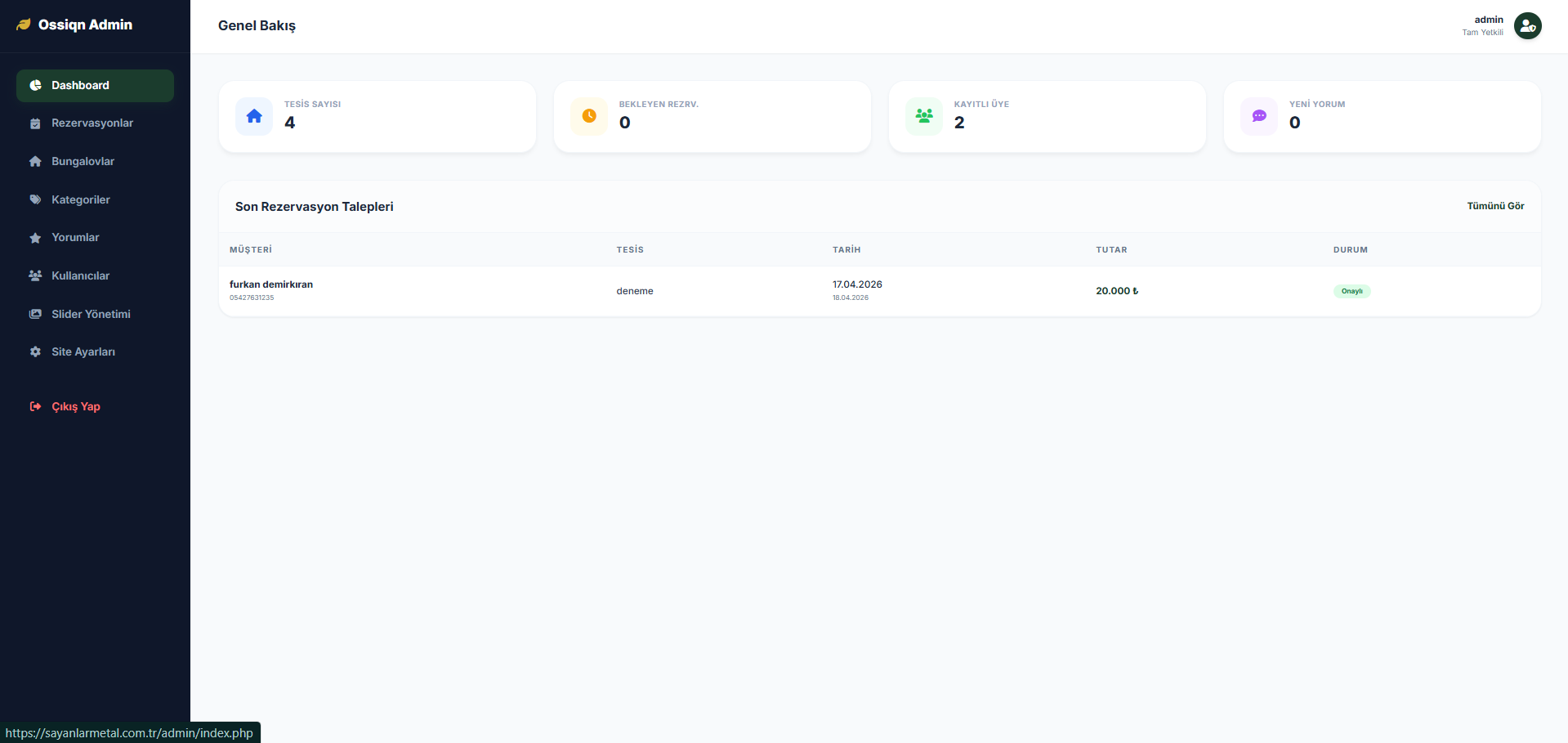This screenshot has width=1568, height=743.
Task: Click the Genel Bakış page heading
Action: (x=257, y=26)
